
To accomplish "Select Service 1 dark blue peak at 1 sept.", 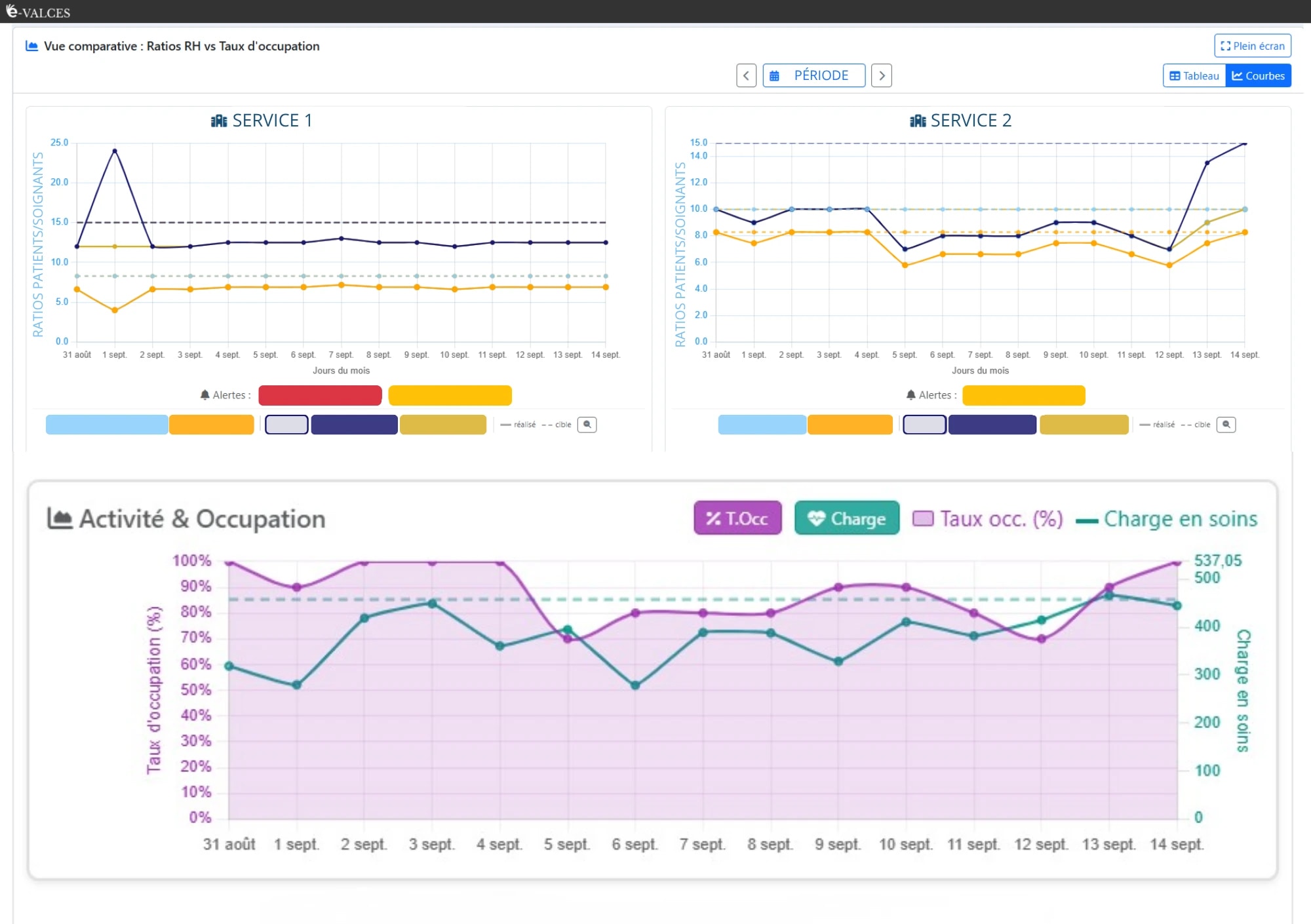I will pos(115,151).
